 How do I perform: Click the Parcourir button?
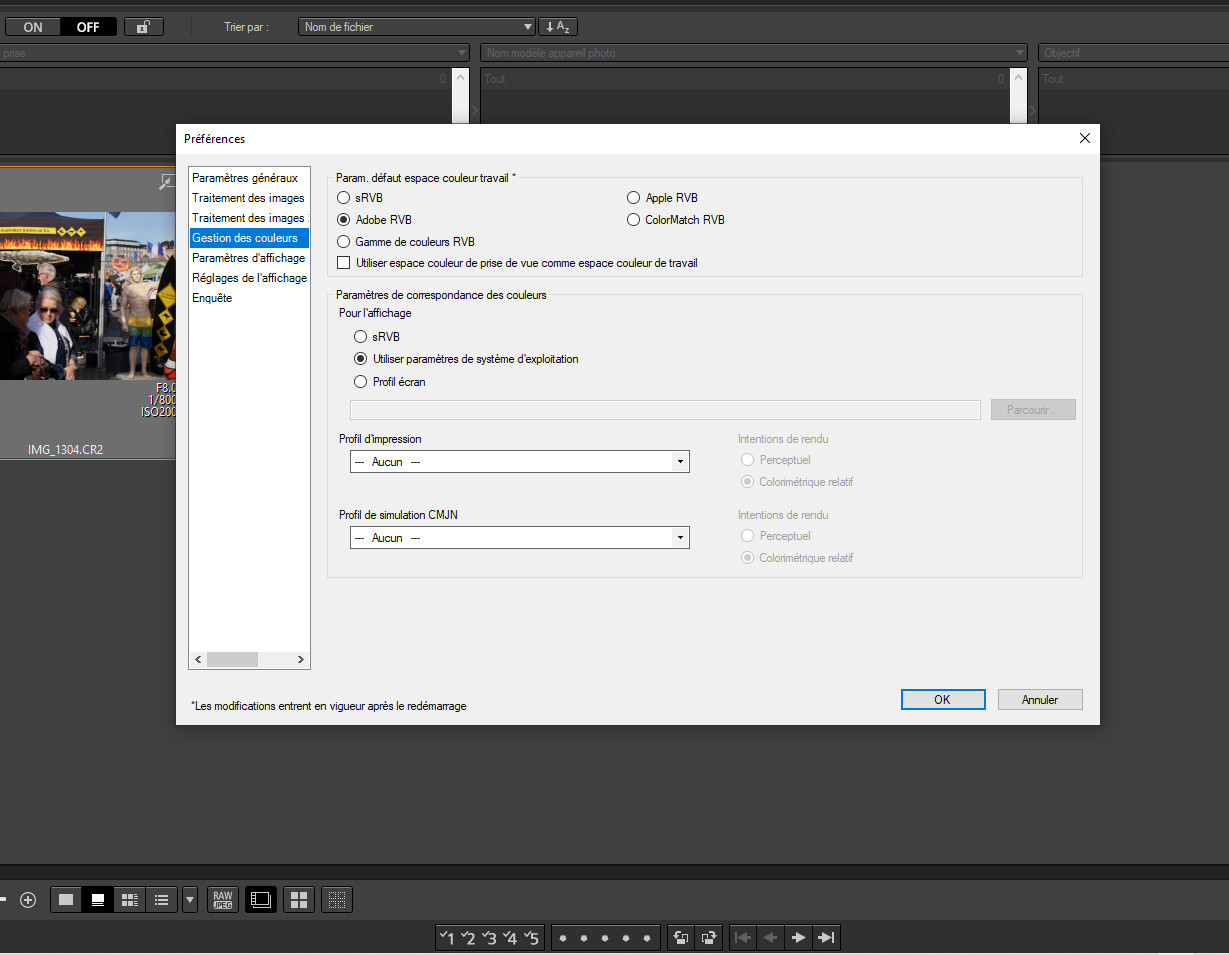point(1033,410)
